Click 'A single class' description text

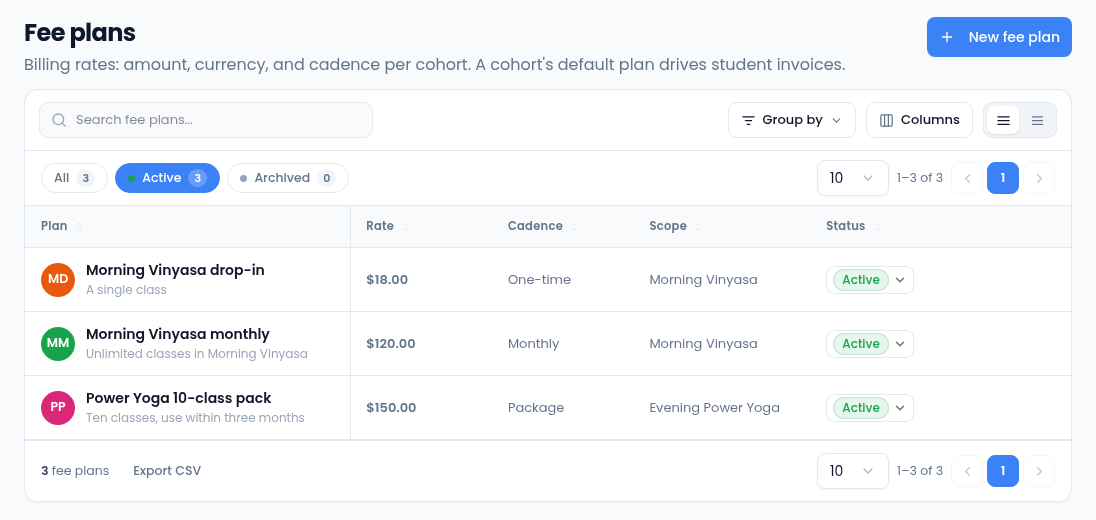pyautogui.click(x=127, y=290)
